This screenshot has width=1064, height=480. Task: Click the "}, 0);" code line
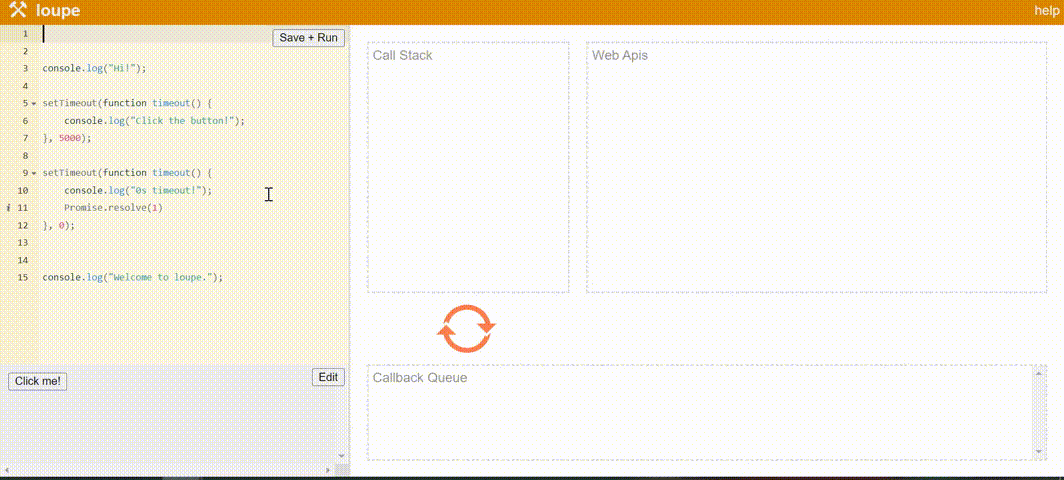click(x=58, y=225)
